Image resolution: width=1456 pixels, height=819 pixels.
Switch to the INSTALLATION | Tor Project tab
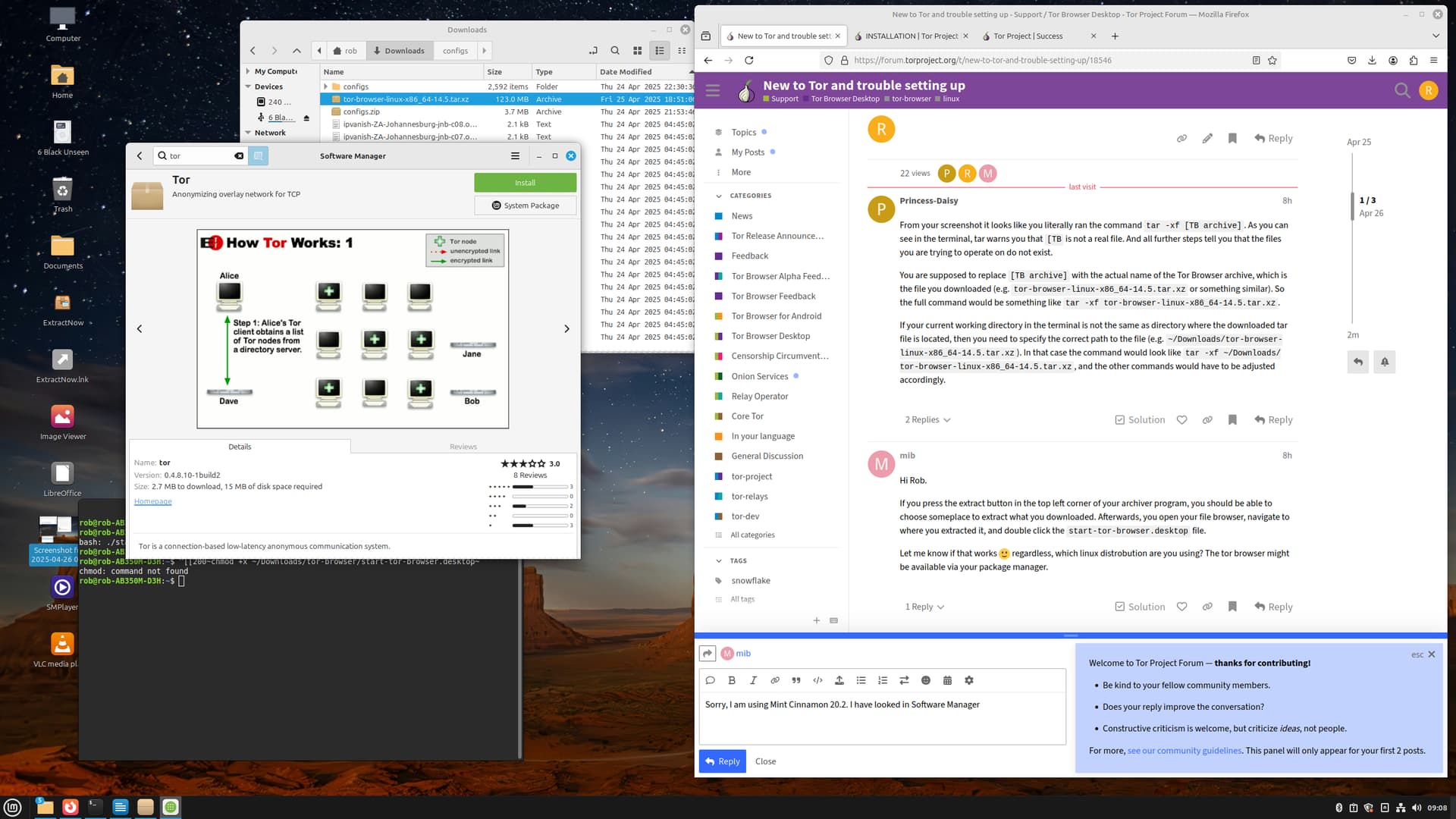click(x=911, y=36)
